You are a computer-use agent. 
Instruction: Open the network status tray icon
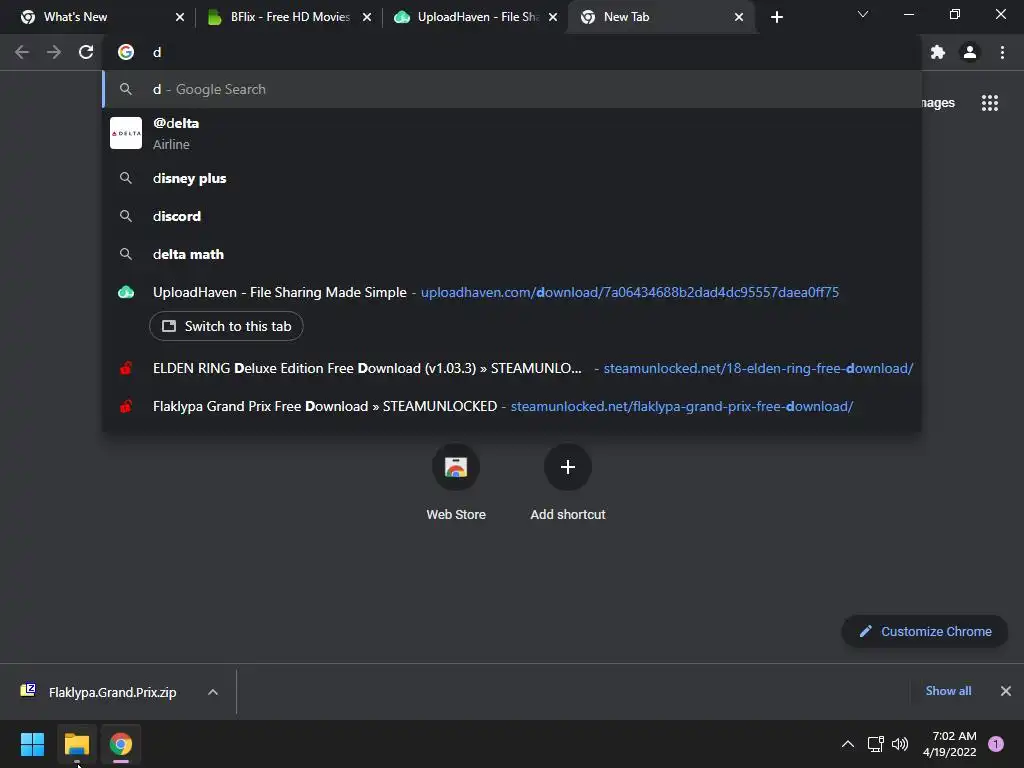click(876, 744)
